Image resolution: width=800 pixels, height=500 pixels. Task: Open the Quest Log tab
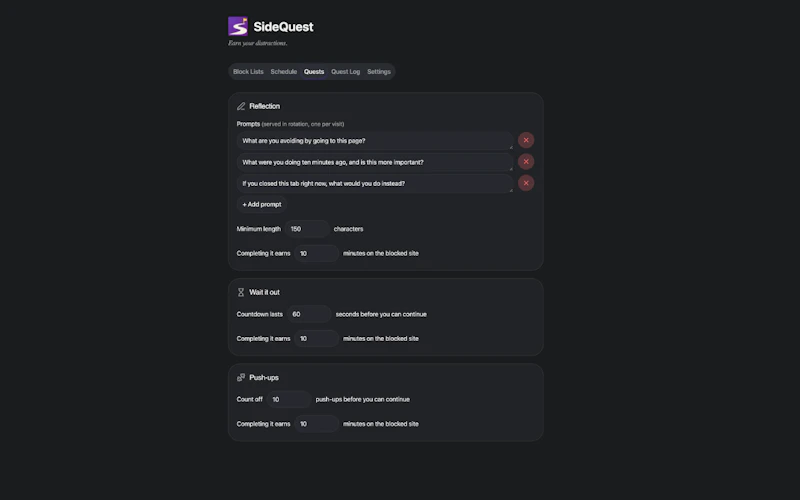tap(345, 71)
